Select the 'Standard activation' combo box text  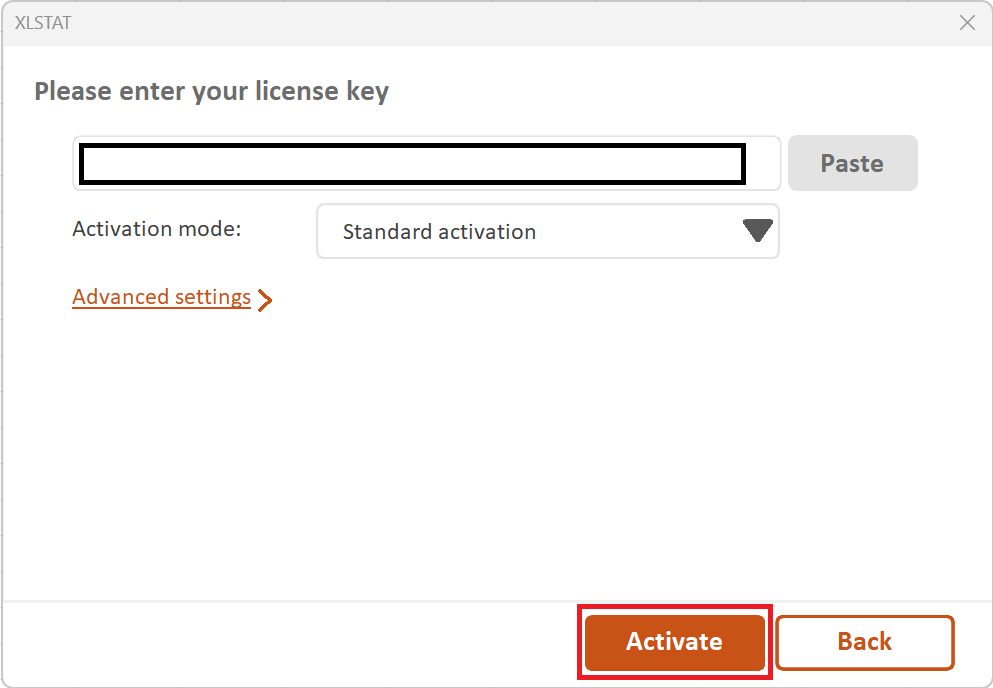click(x=439, y=232)
